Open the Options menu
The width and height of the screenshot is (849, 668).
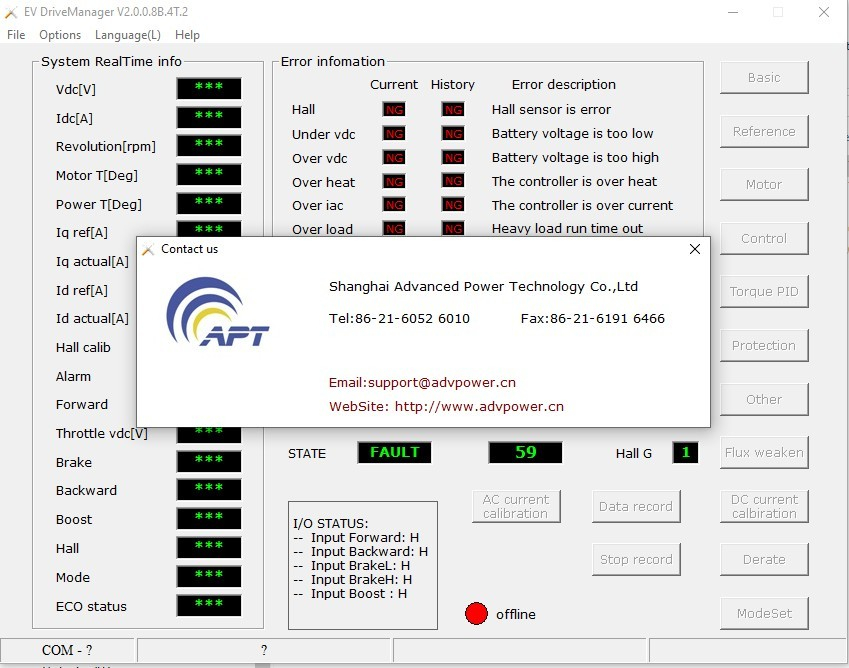(60, 35)
